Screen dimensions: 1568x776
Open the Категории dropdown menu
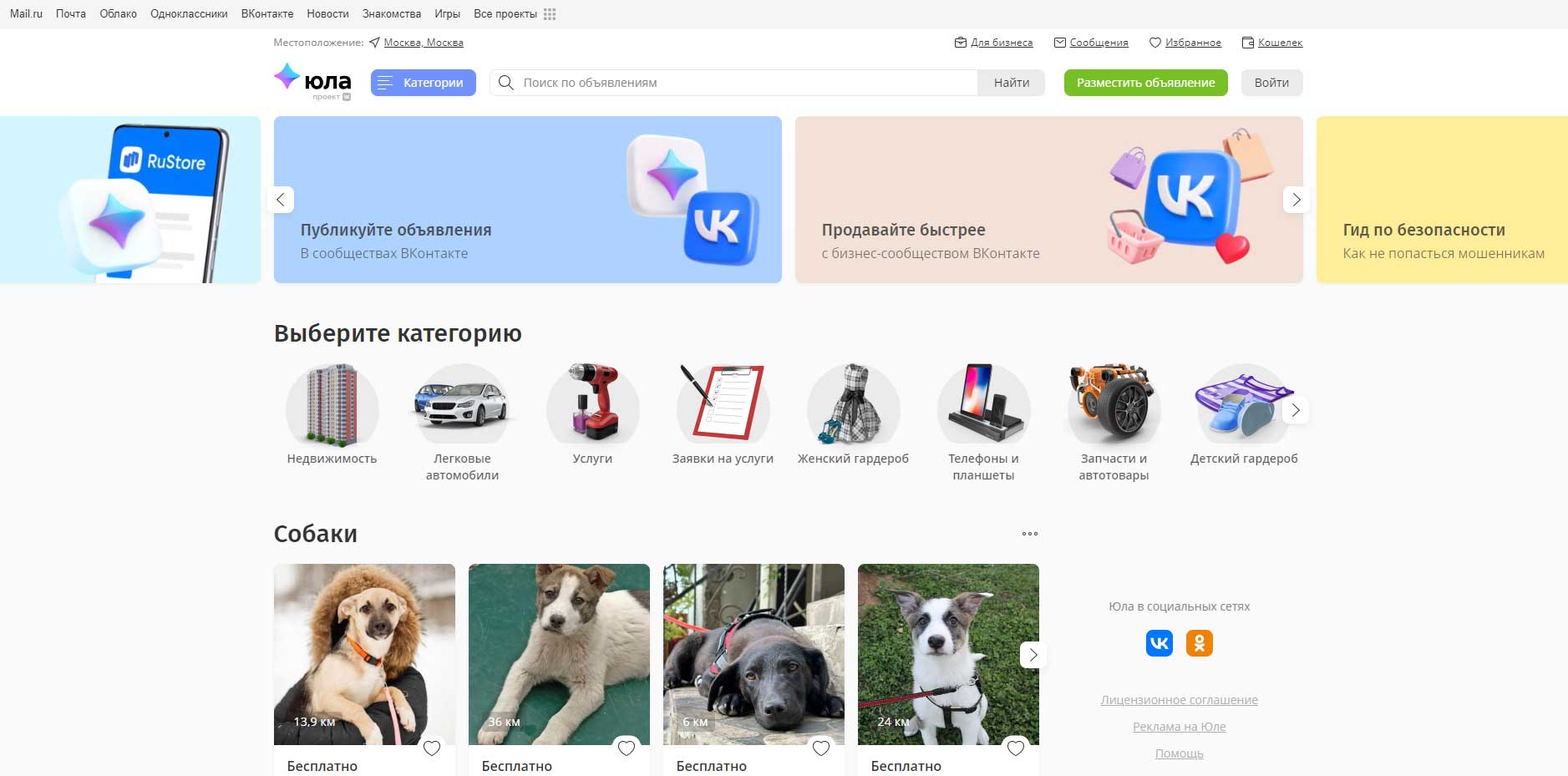pyautogui.click(x=424, y=83)
